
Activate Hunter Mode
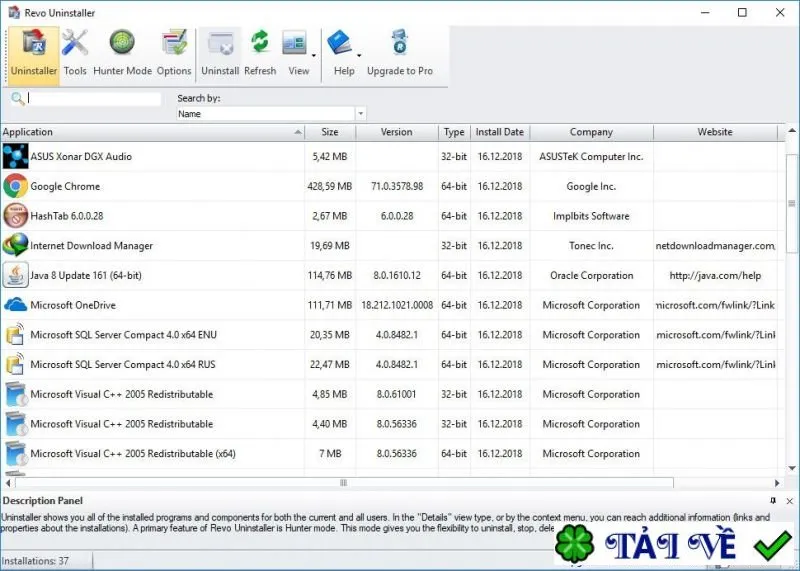click(x=122, y=53)
